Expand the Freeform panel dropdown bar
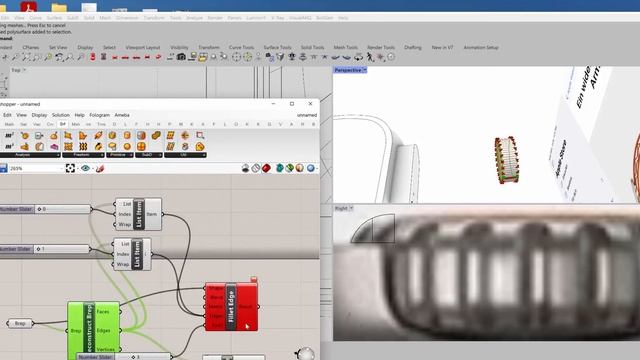Image resolution: width=640 pixels, height=360 pixels. tap(83, 155)
